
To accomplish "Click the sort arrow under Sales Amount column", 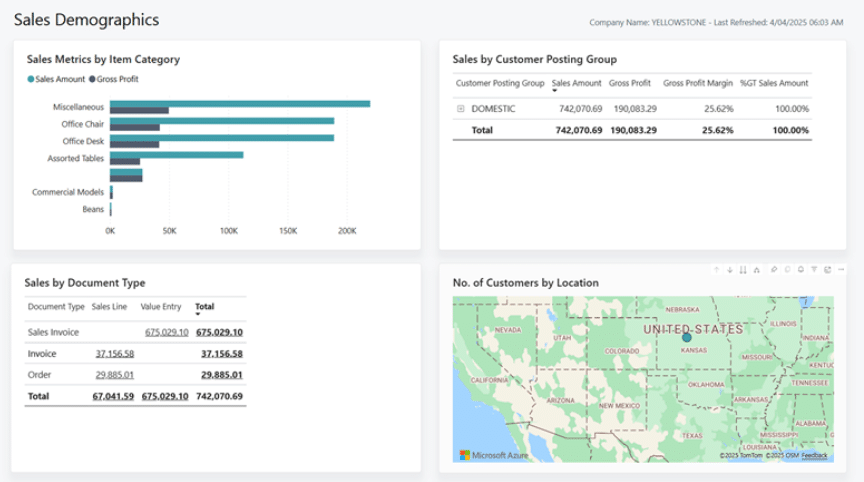I will (555, 91).
